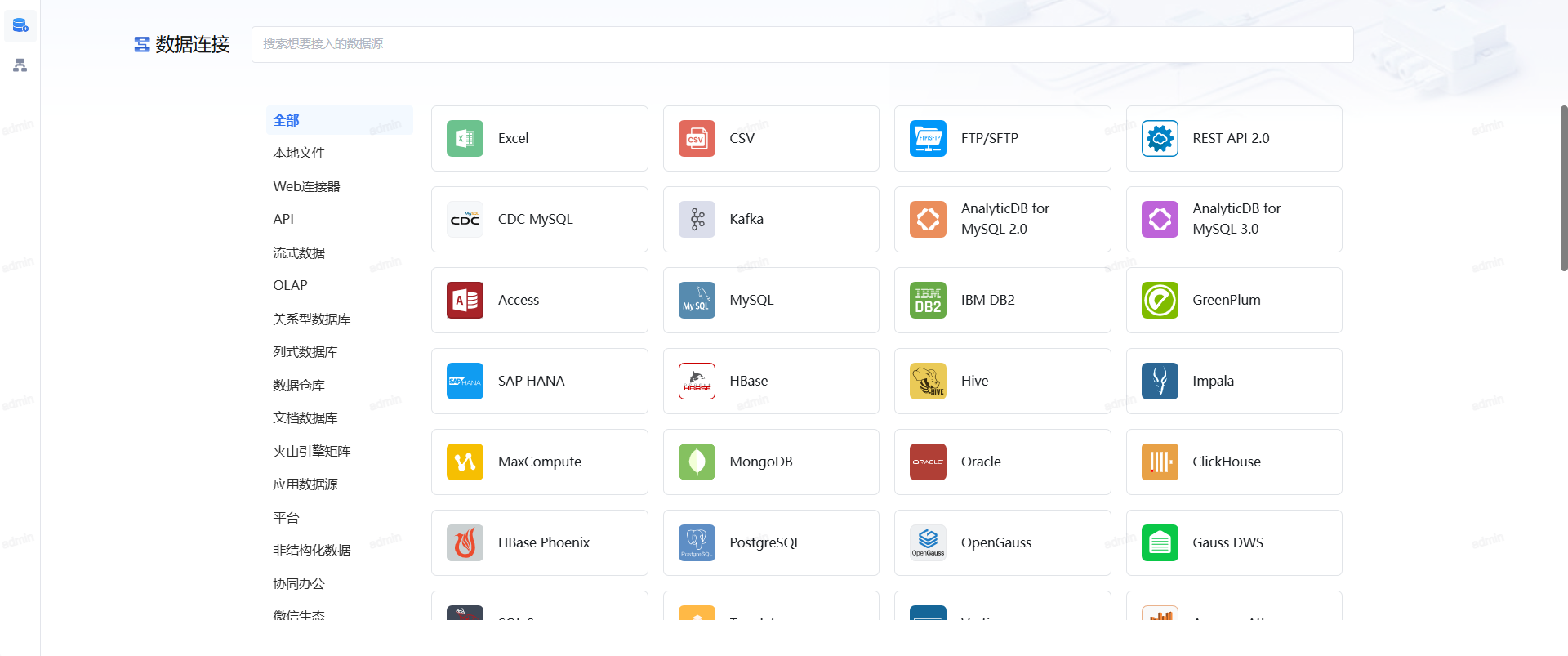Click the GreenPlum icon
This screenshot has height=656, width=1568.
pyautogui.click(x=1160, y=300)
